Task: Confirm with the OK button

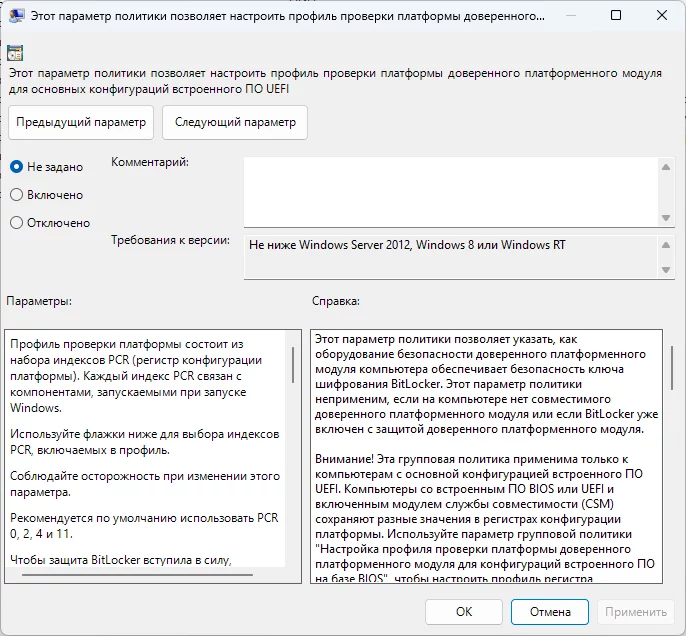Action: [463, 611]
